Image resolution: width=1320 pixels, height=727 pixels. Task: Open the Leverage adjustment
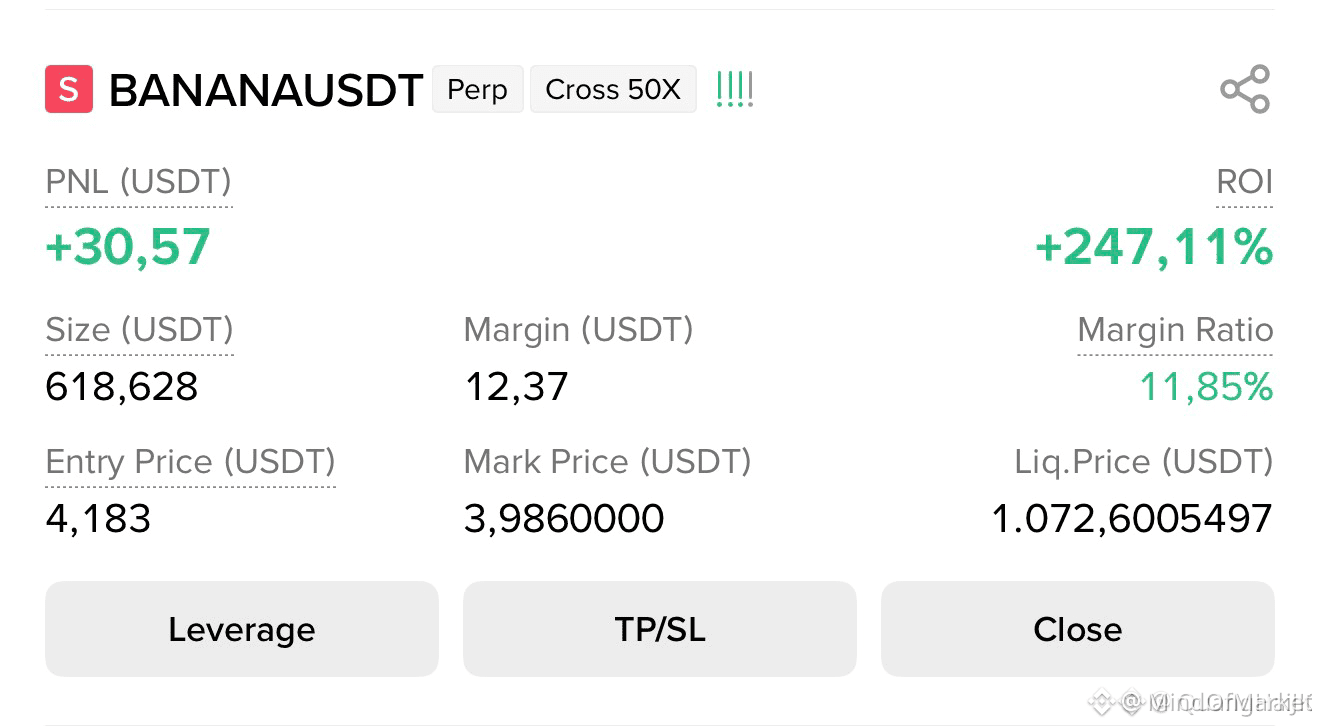coord(242,629)
